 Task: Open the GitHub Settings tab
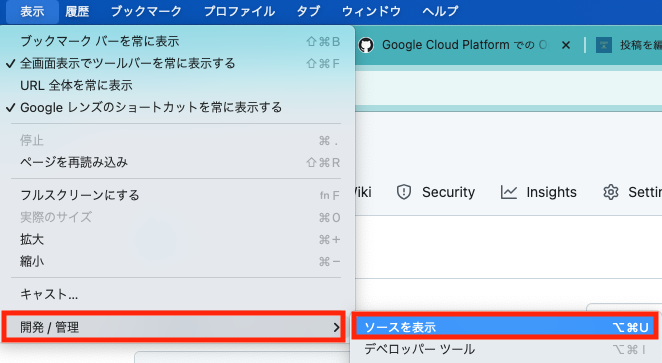point(632,192)
